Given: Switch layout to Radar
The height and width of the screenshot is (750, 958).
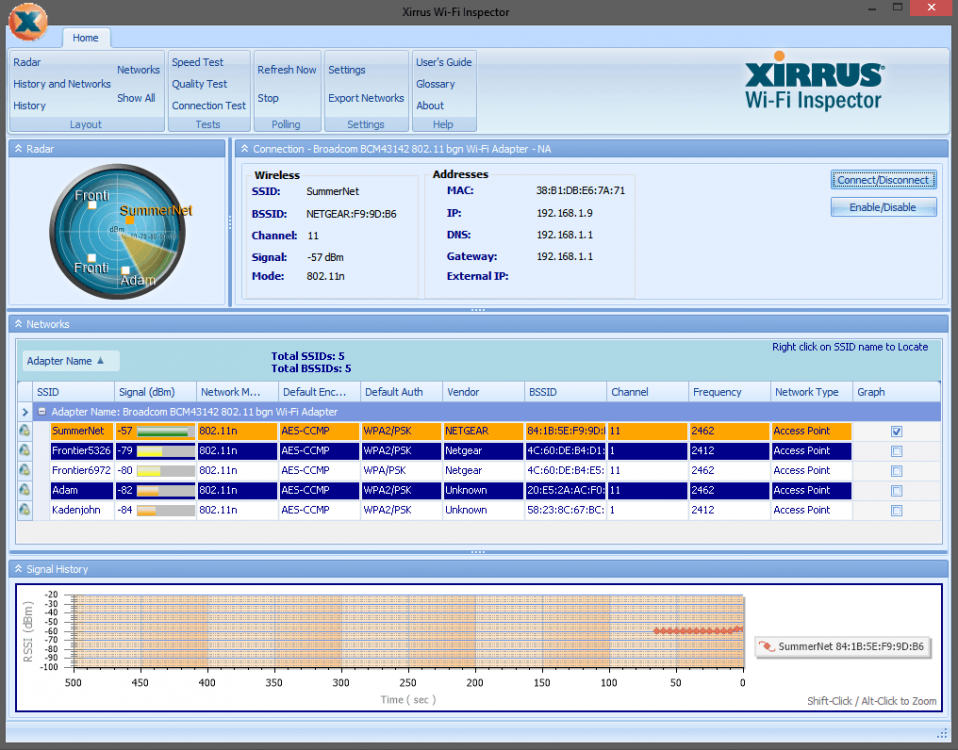Looking at the screenshot, I should (x=27, y=62).
